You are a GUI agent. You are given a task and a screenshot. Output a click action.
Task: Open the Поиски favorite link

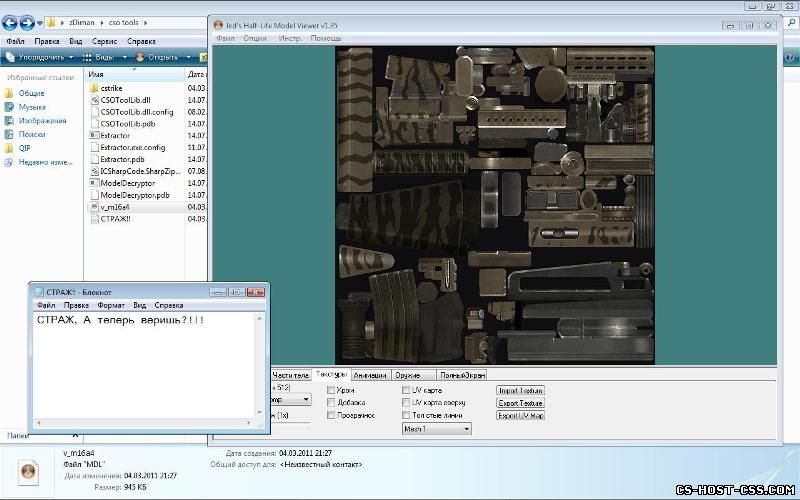32,134
